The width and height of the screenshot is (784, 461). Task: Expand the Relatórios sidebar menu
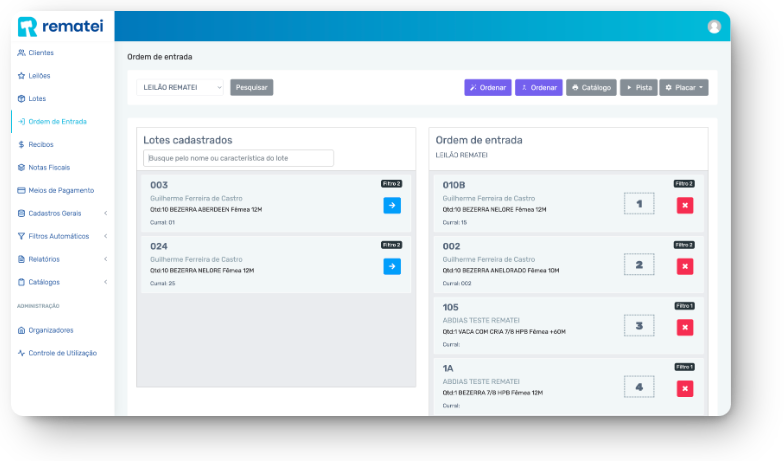click(x=62, y=259)
